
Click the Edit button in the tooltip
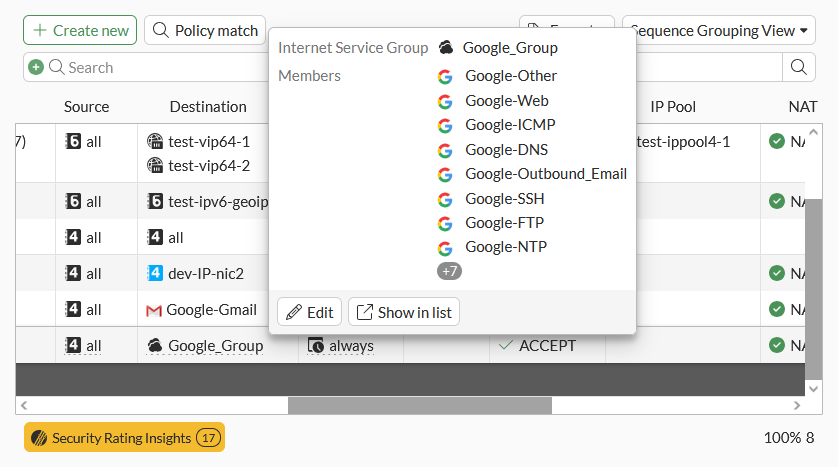pos(310,312)
